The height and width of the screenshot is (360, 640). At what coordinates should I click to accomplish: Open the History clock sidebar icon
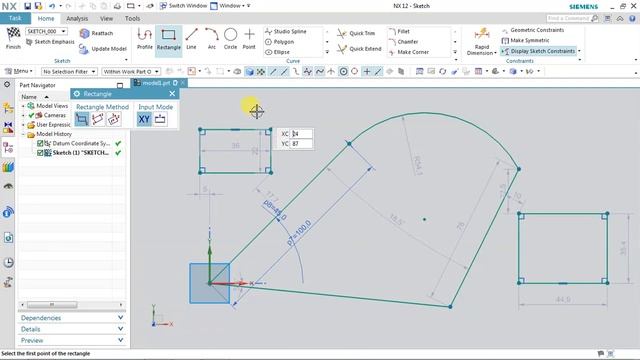pyautogui.click(x=8, y=262)
